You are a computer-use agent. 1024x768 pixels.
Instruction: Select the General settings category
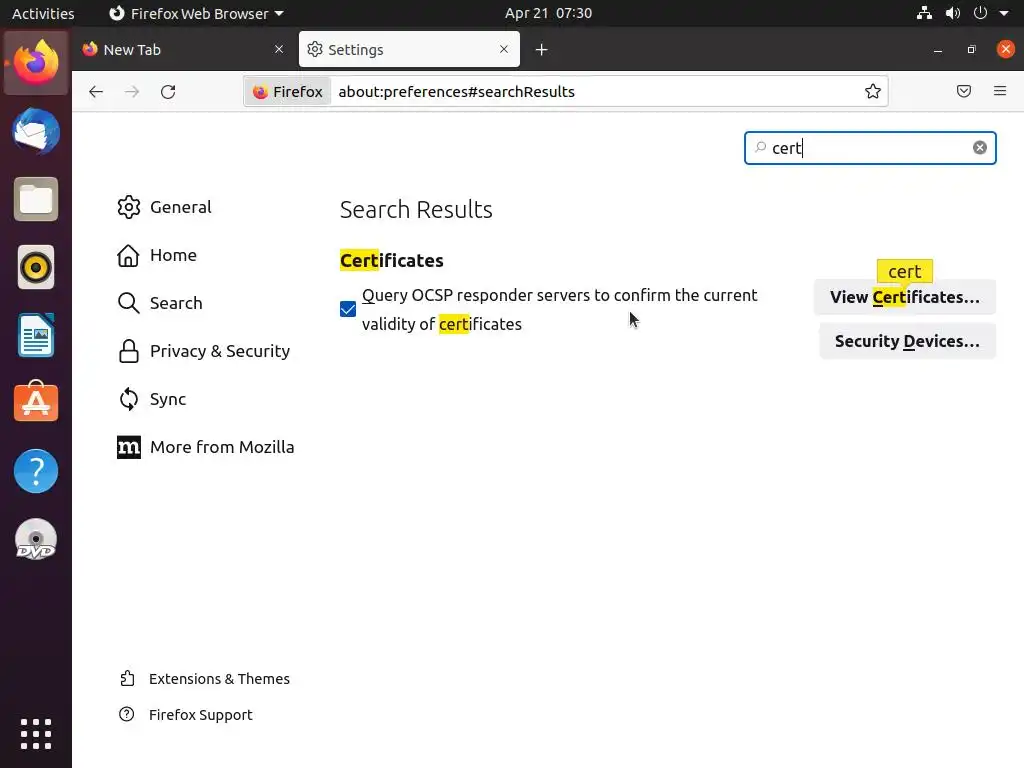[180, 207]
